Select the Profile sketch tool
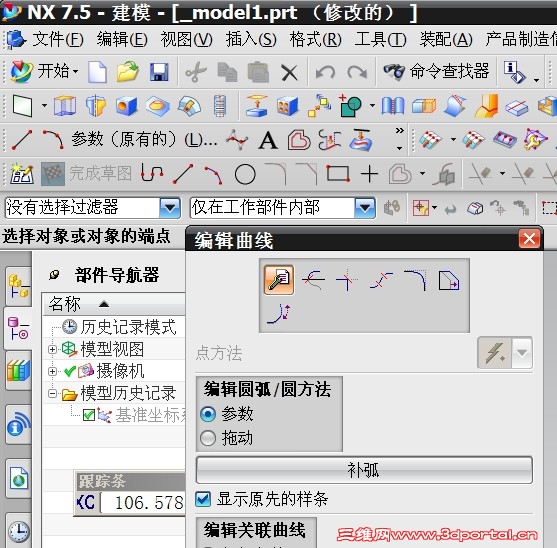The height and width of the screenshot is (548, 557). (x=152, y=173)
